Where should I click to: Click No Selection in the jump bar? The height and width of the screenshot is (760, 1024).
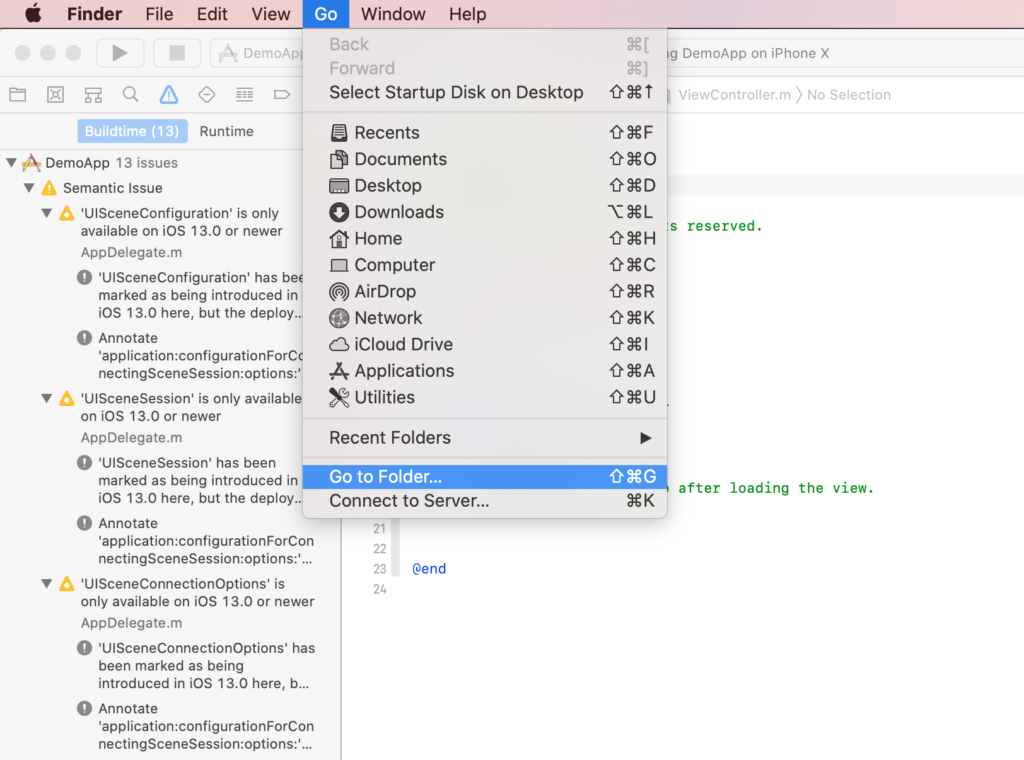click(x=848, y=95)
